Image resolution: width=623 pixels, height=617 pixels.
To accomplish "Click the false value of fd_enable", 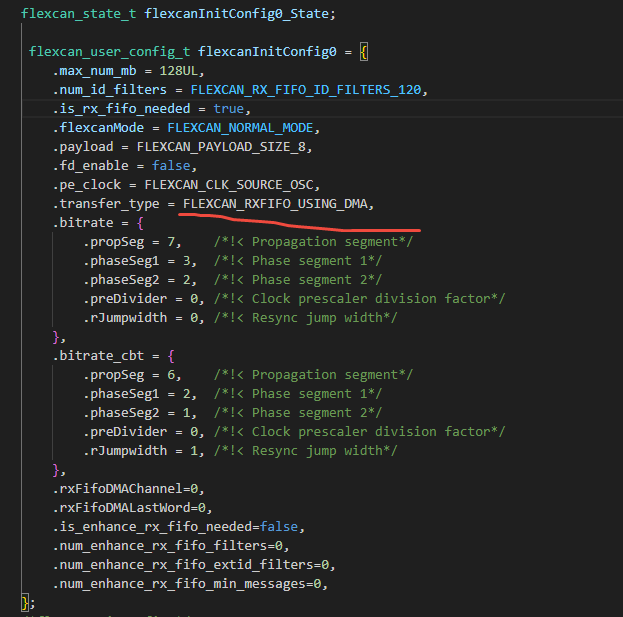I will [171, 166].
